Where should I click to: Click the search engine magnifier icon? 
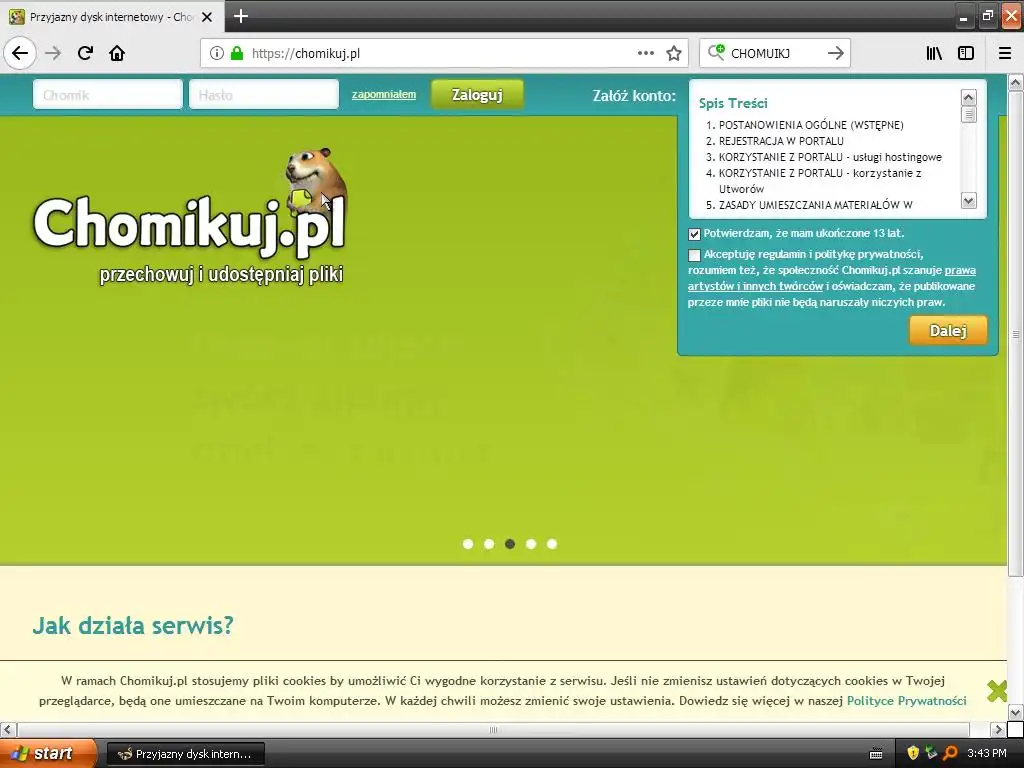pyautogui.click(x=716, y=52)
